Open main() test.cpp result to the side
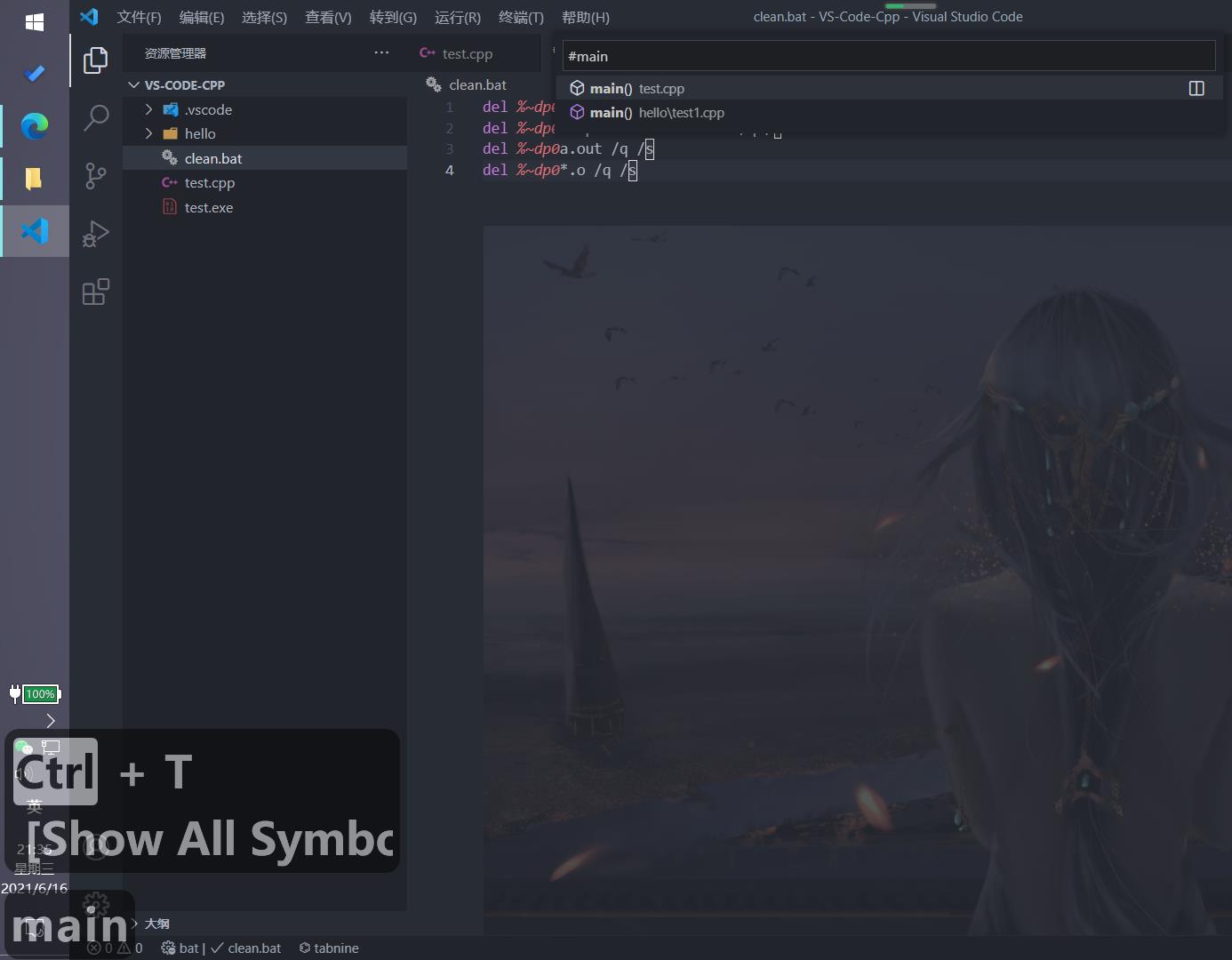The image size is (1232, 960). [1196, 88]
